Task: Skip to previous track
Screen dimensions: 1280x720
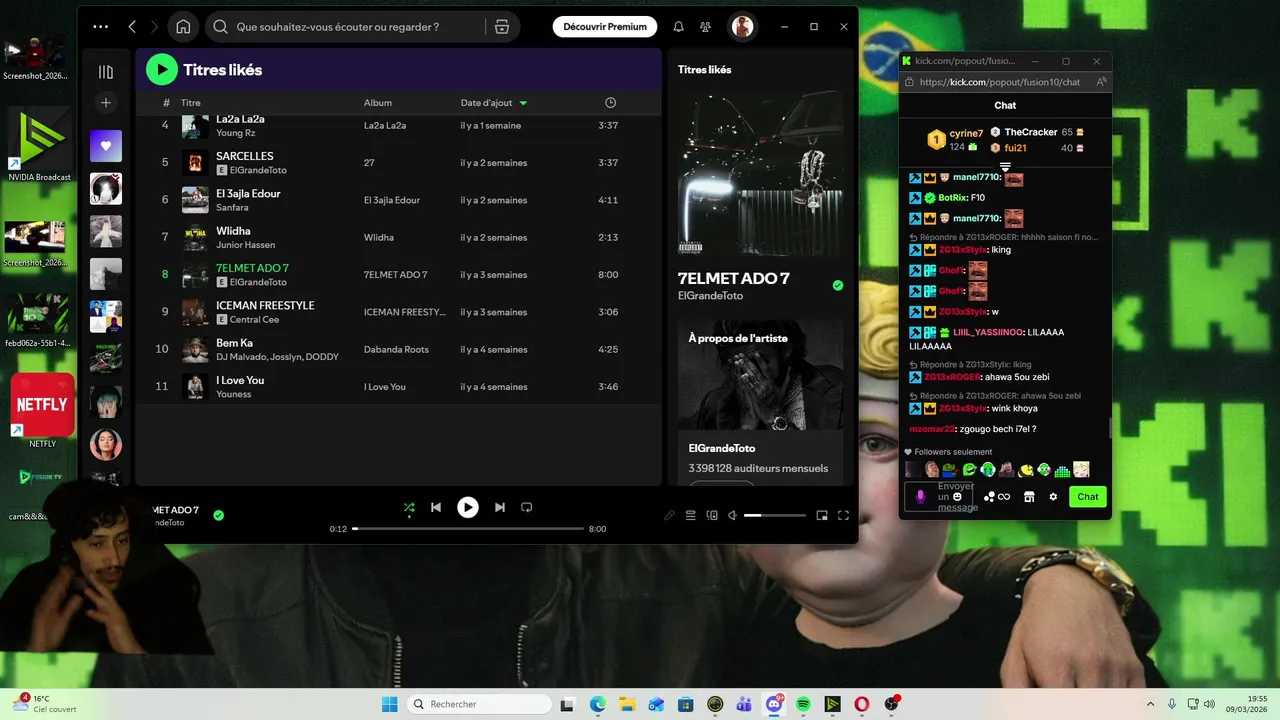Action: [x=436, y=507]
